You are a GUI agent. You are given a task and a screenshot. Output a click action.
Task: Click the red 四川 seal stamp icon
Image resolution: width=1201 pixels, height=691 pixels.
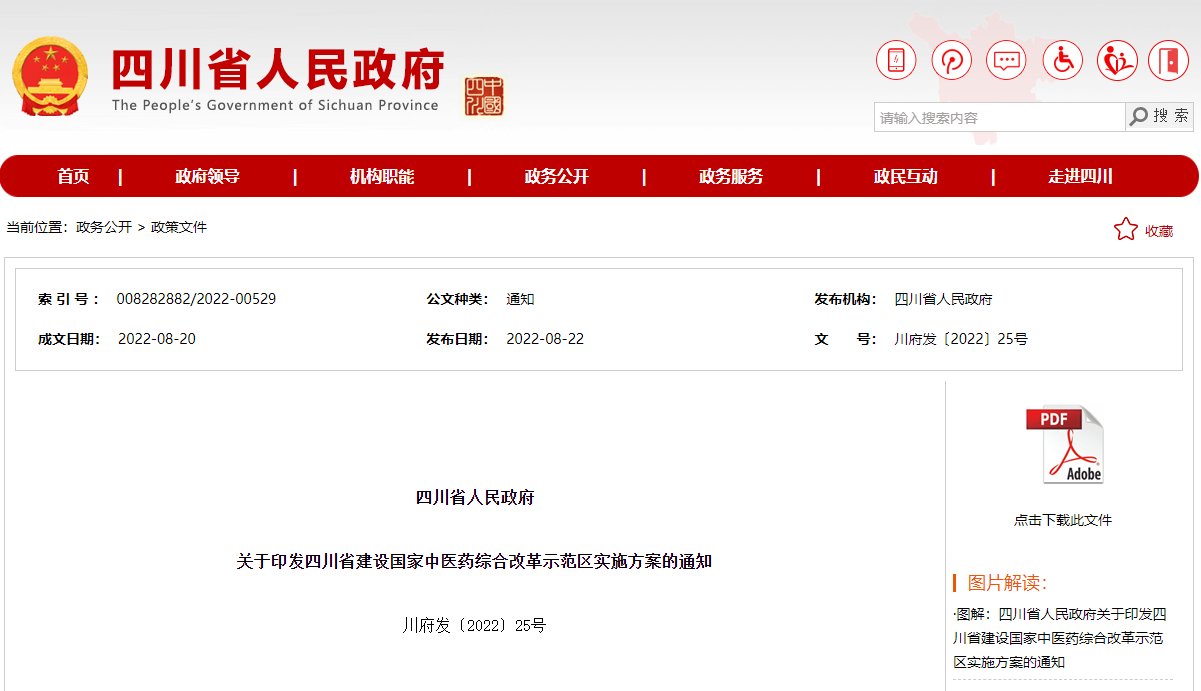tap(484, 96)
